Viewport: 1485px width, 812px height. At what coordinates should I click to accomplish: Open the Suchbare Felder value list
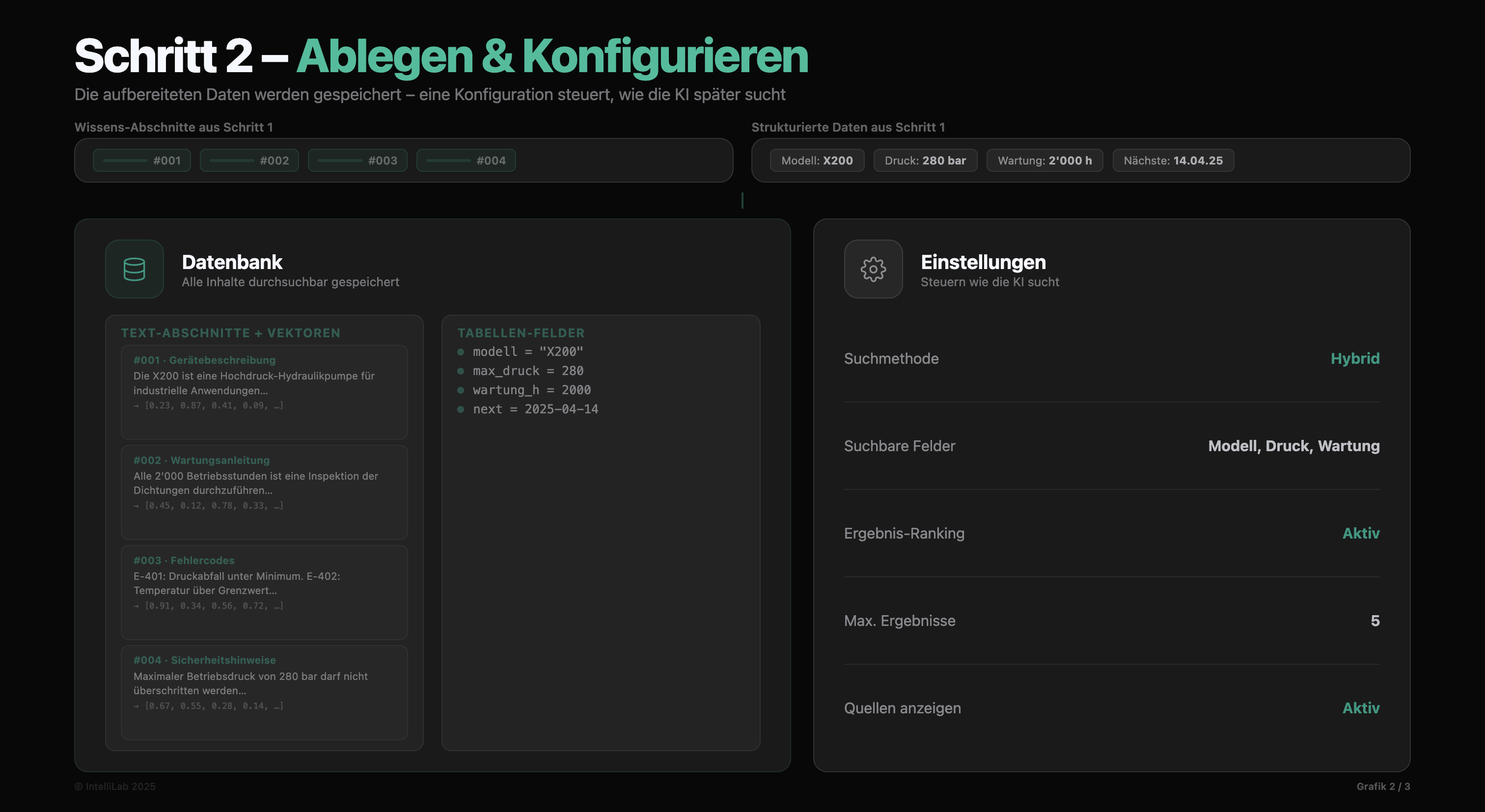[1293, 446]
